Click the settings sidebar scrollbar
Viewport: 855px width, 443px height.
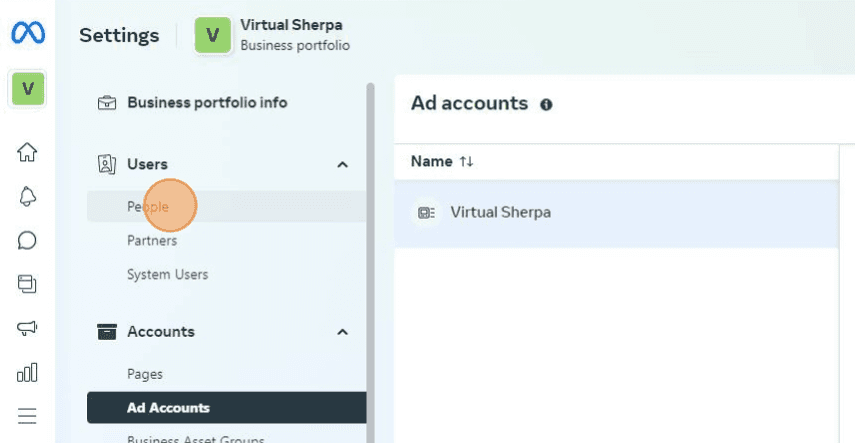370,262
